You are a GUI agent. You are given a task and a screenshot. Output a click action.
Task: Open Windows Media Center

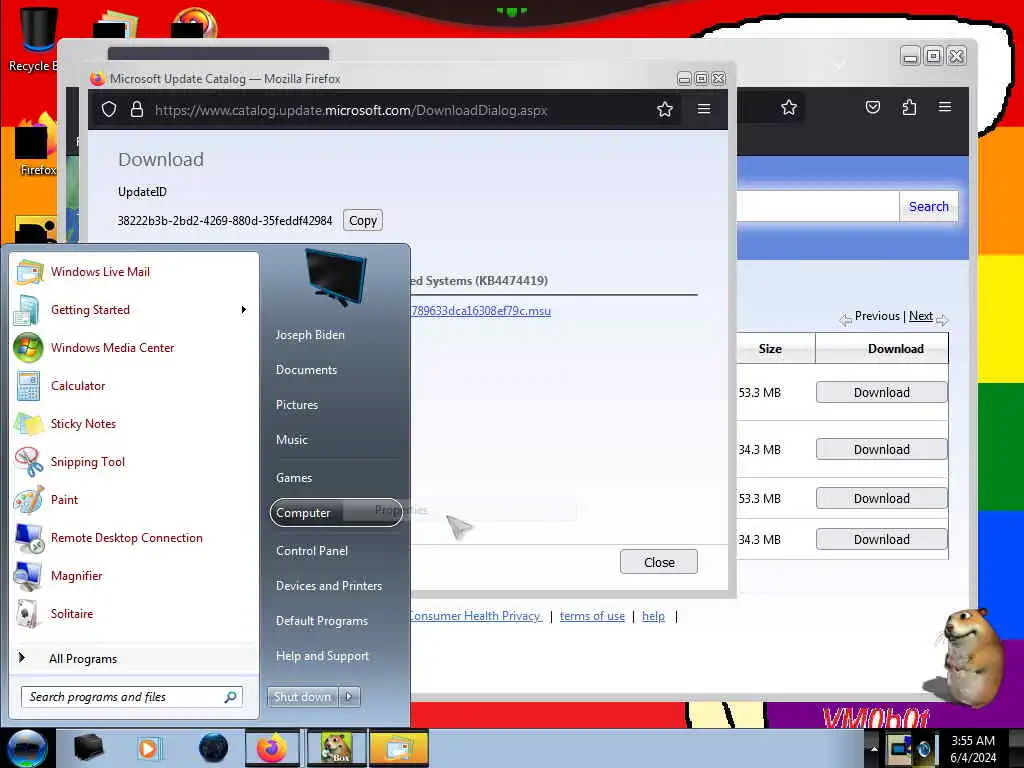pyautogui.click(x=112, y=347)
